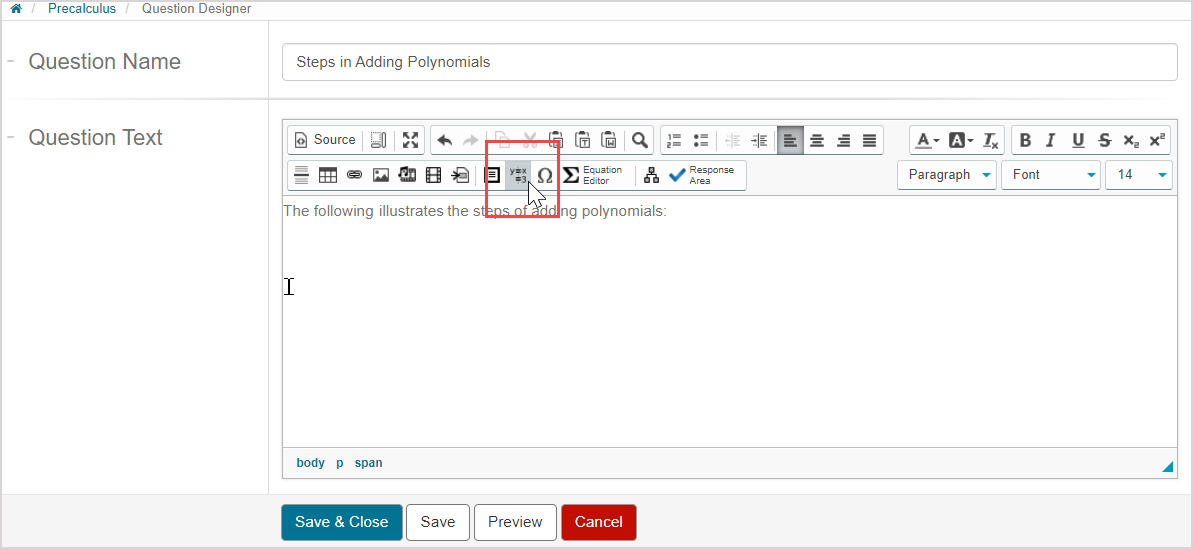Click the insert link icon
This screenshot has height=549, width=1193.
tap(354, 175)
